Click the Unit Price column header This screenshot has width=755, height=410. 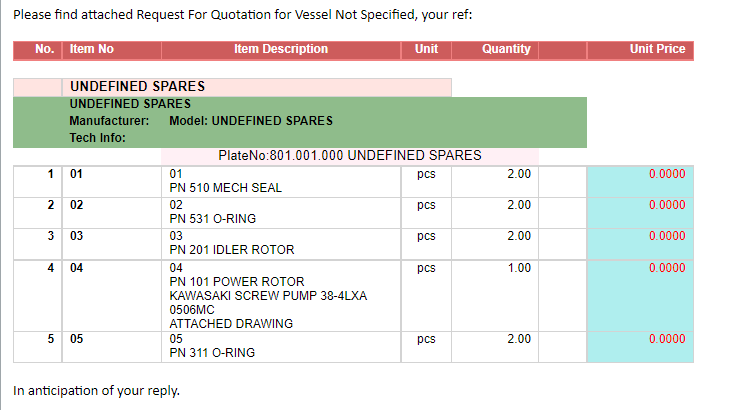656,49
